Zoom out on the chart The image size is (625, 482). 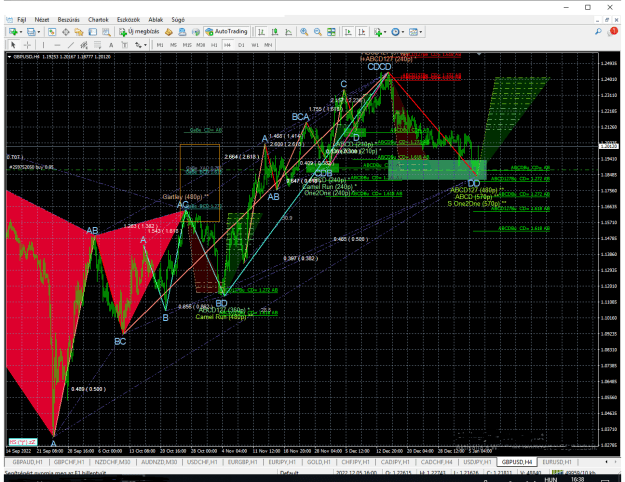pyautogui.click(x=318, y=32)
